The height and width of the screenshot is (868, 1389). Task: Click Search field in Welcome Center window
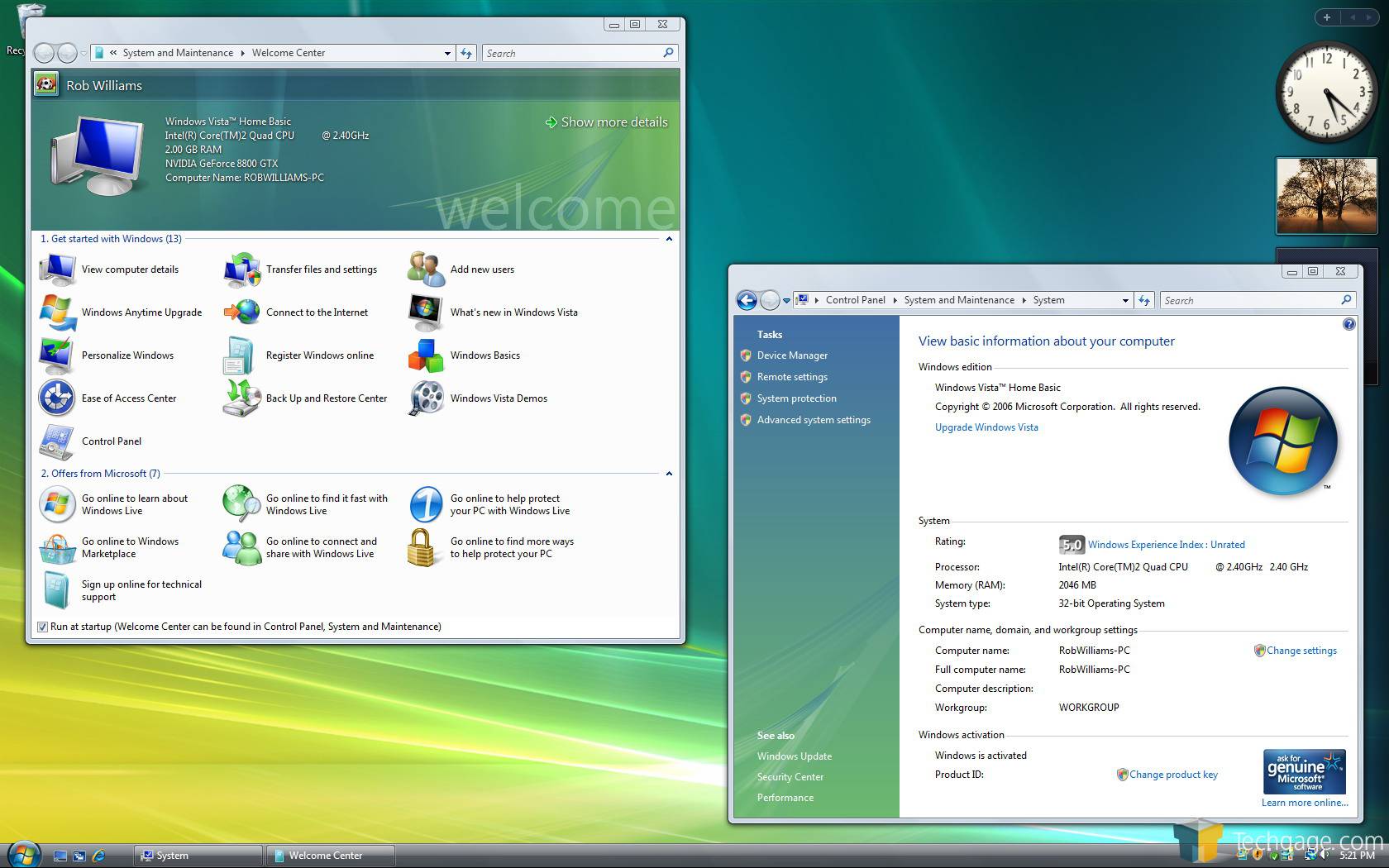(x=580, y=53)
